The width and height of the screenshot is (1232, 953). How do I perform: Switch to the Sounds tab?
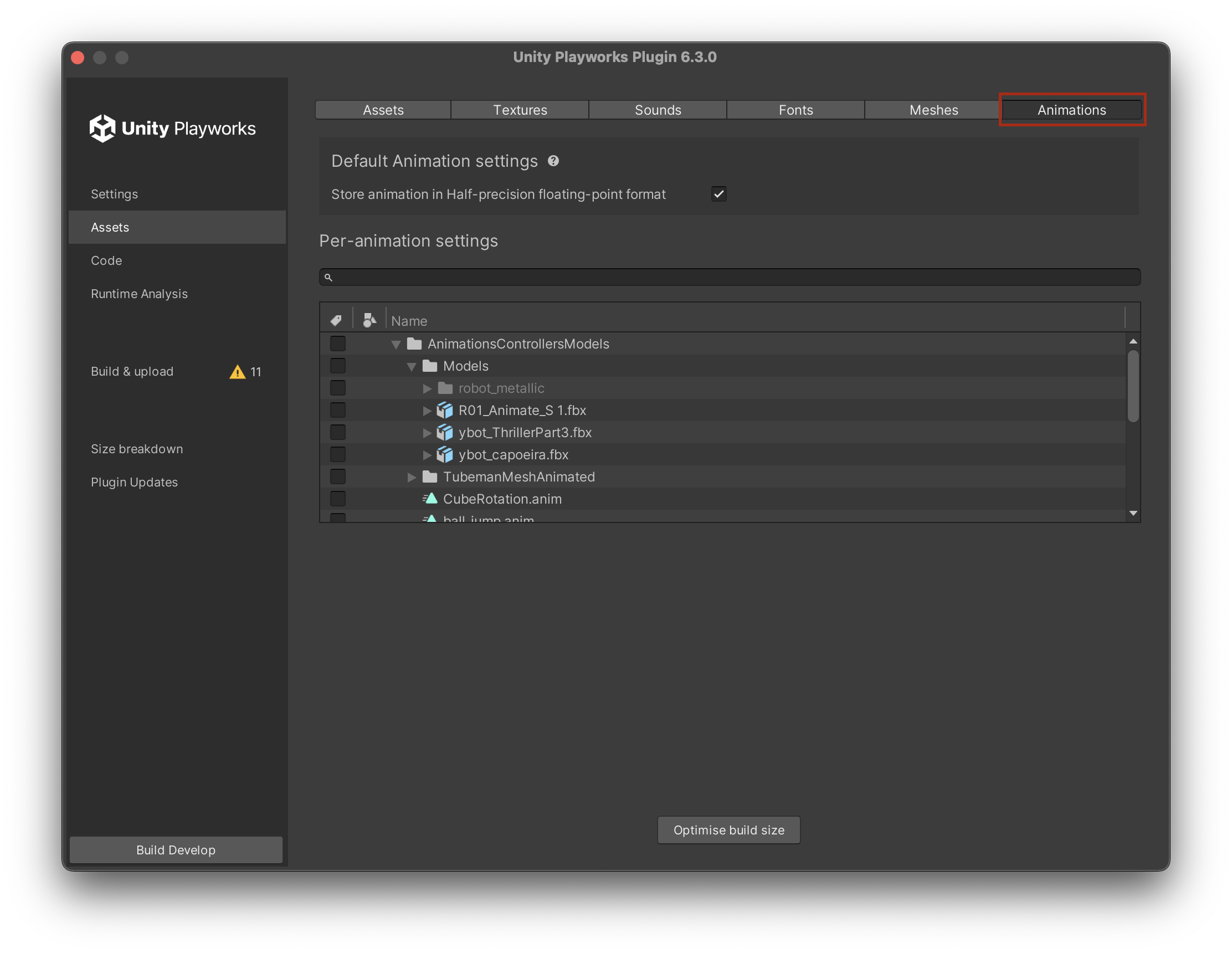(658, 110)
